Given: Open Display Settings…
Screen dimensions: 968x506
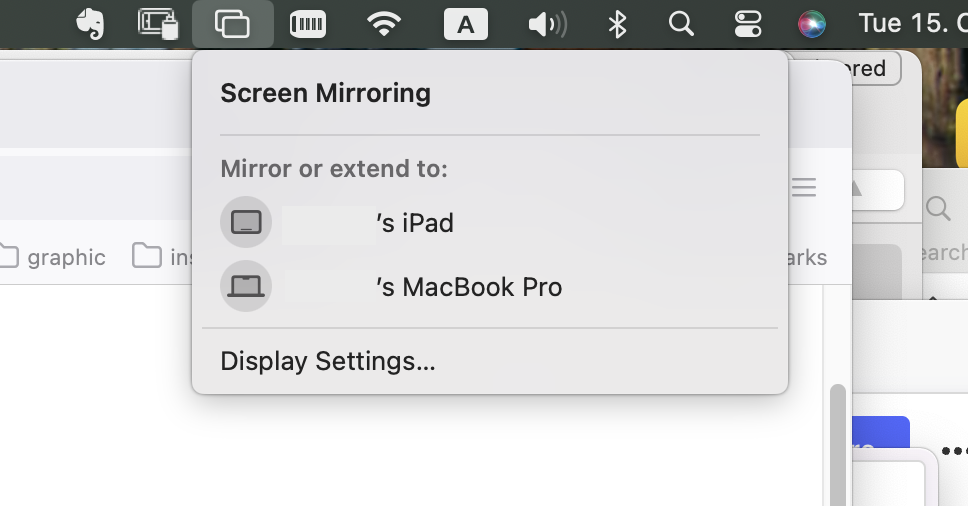Looking at the screenshot, I should click(x=328, y=361).
